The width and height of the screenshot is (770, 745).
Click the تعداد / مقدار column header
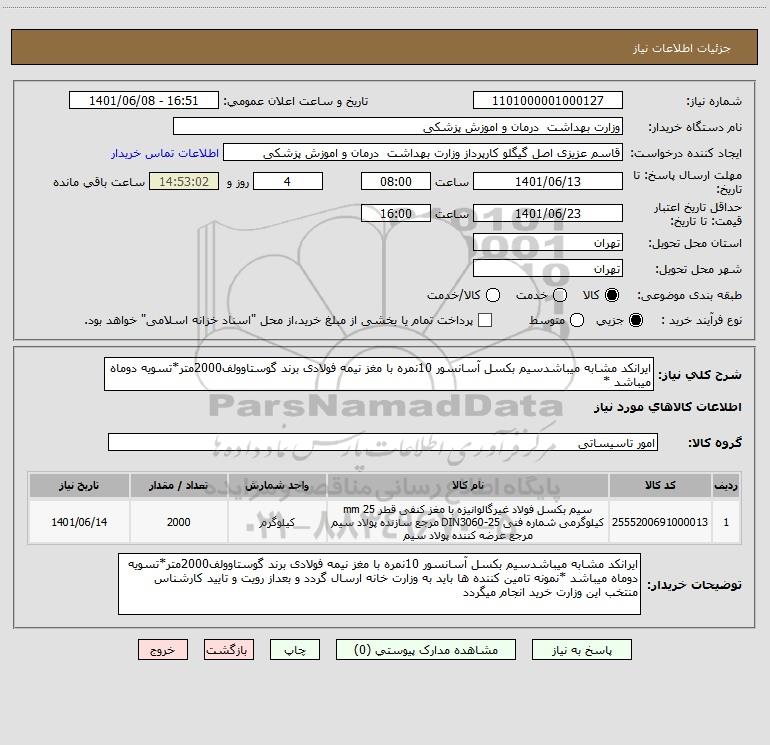coord(178,485)
